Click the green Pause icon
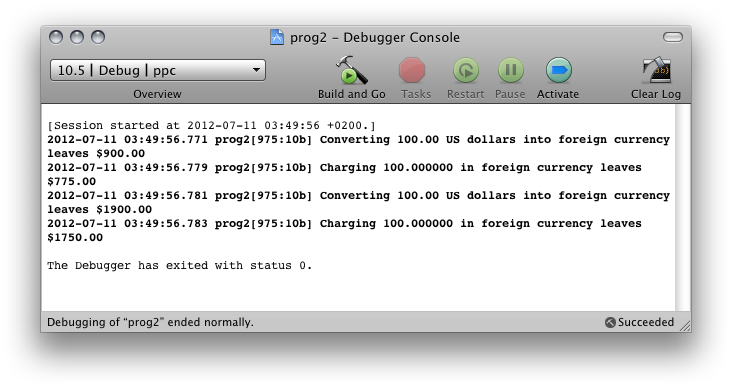 point(511,70)
